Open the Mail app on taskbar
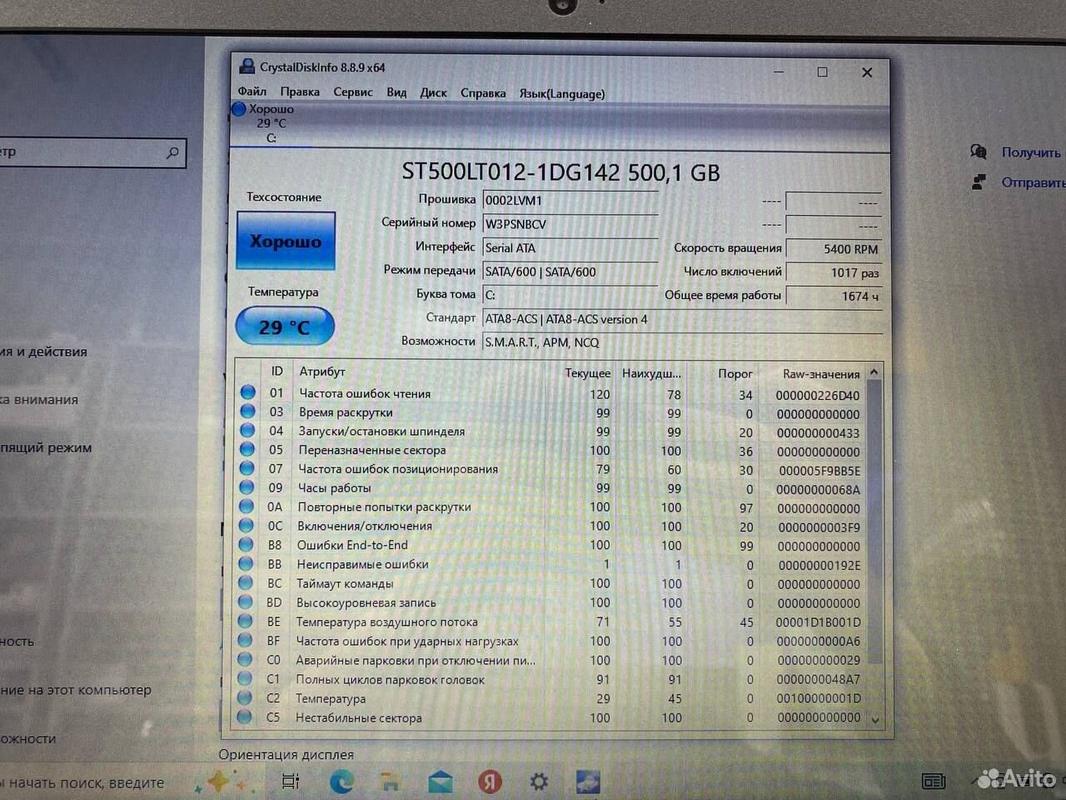Viewport: 1066px width, 800px height. point(440,781)
